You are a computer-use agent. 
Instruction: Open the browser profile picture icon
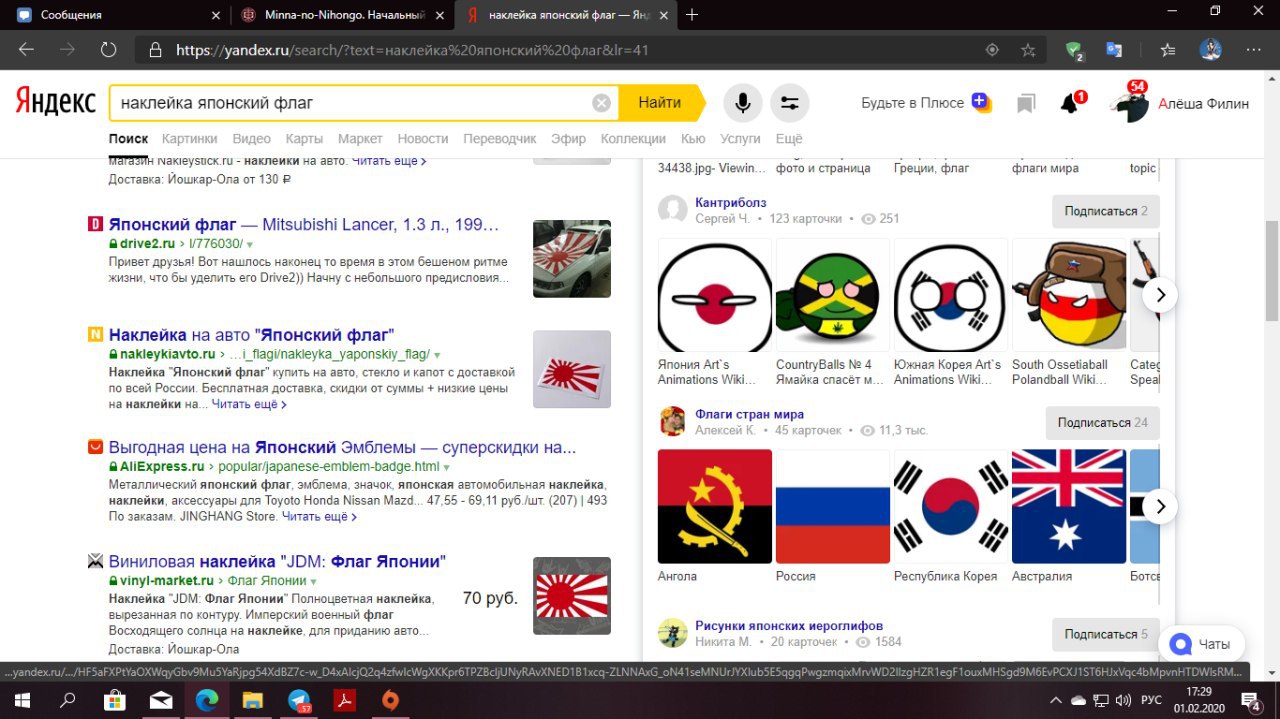click(x=1210, y=49)
